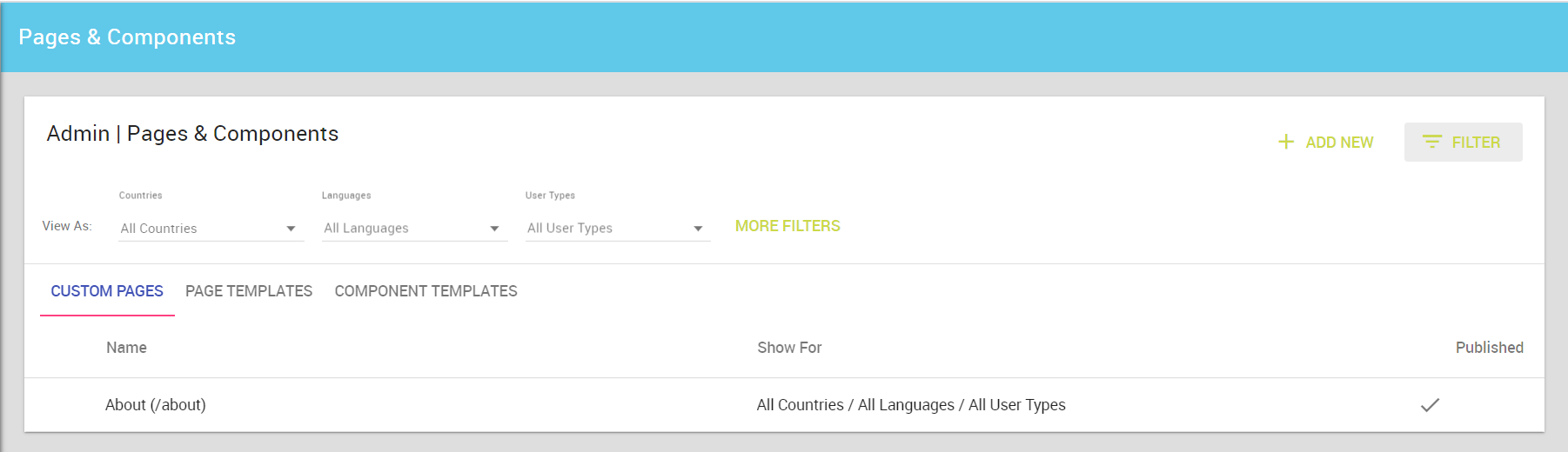Viewport: 1568px width, 452px height.
Task: Show MORE FILTERS options
Action: [787, 226]
